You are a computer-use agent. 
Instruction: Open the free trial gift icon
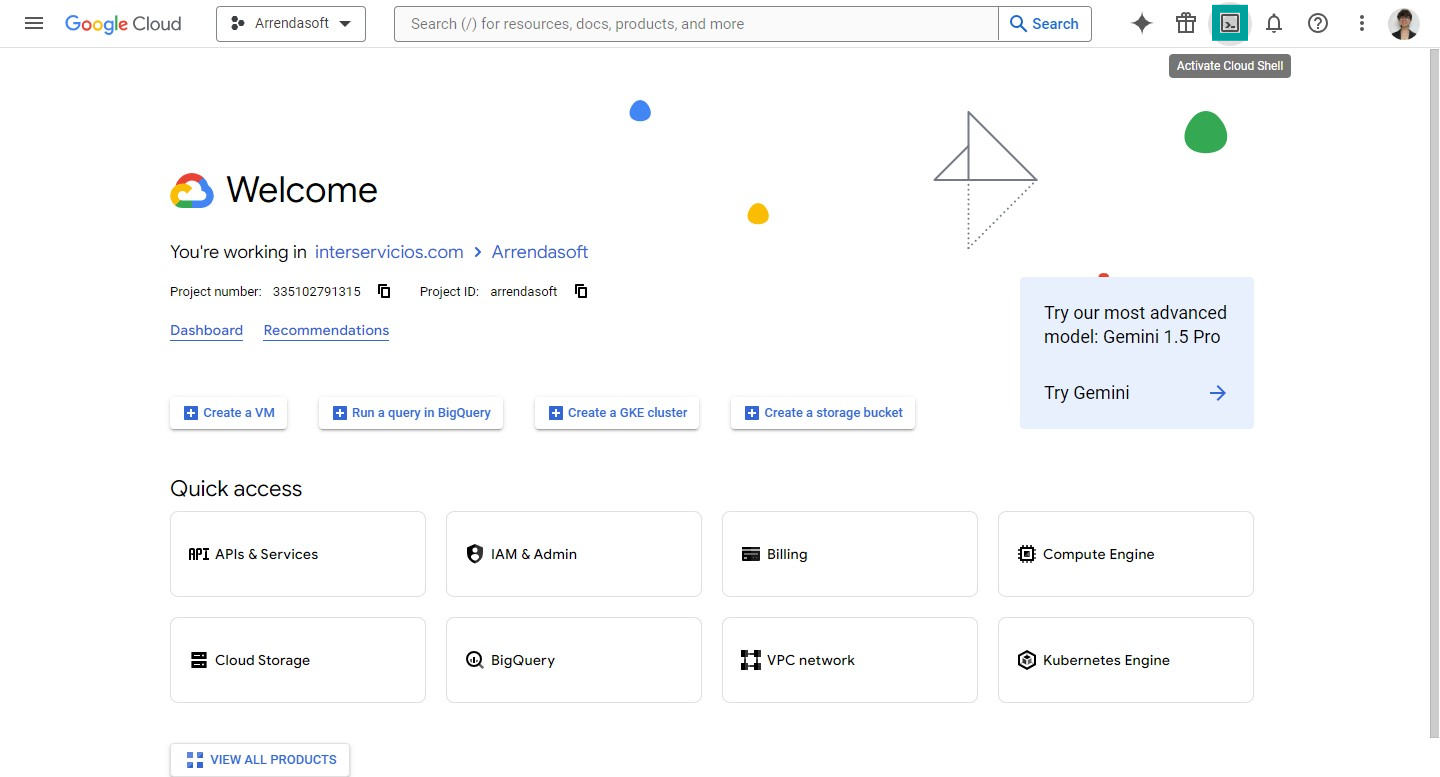[x=1186, y=23]
